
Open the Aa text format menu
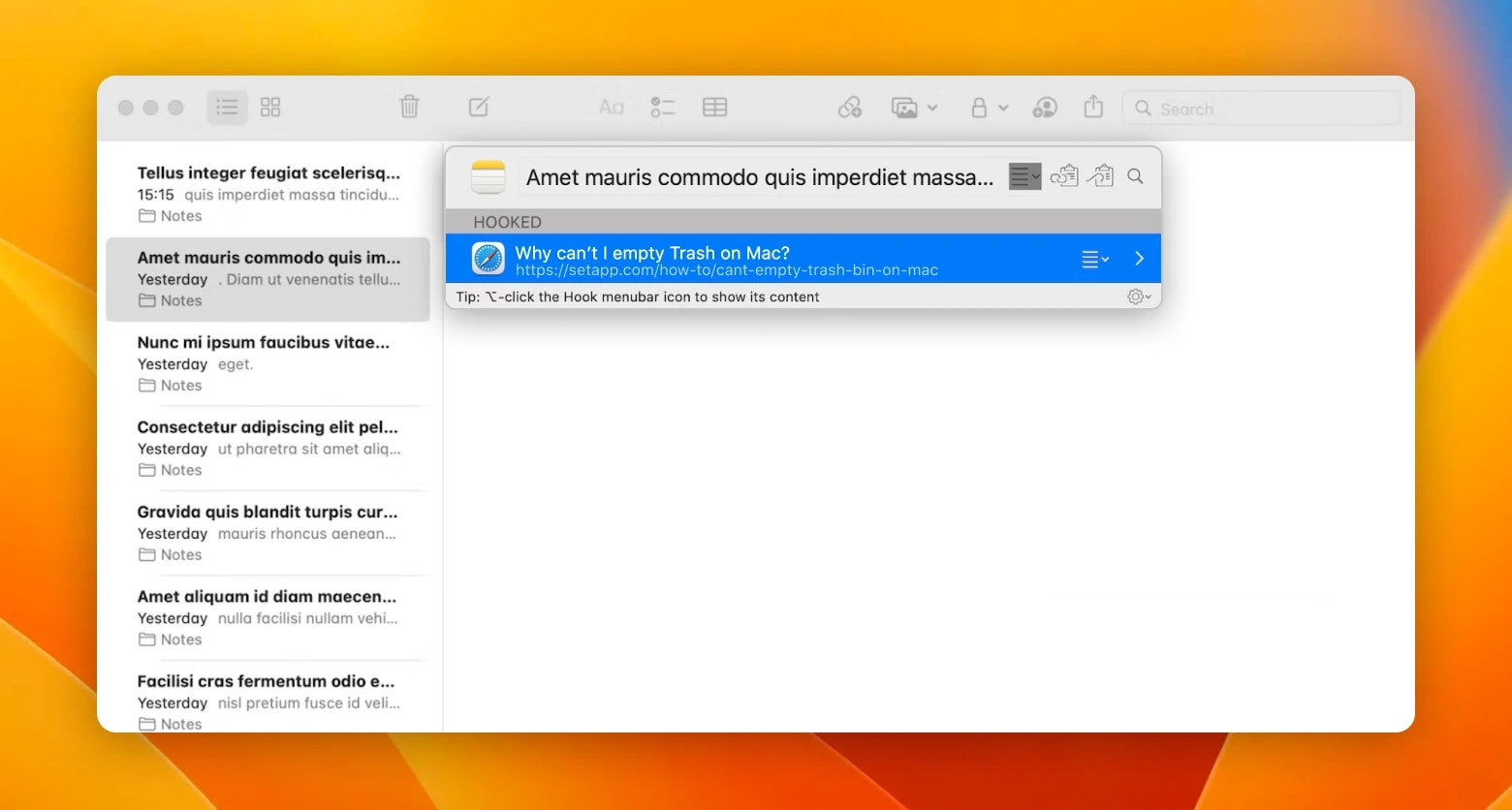point(611,108)
